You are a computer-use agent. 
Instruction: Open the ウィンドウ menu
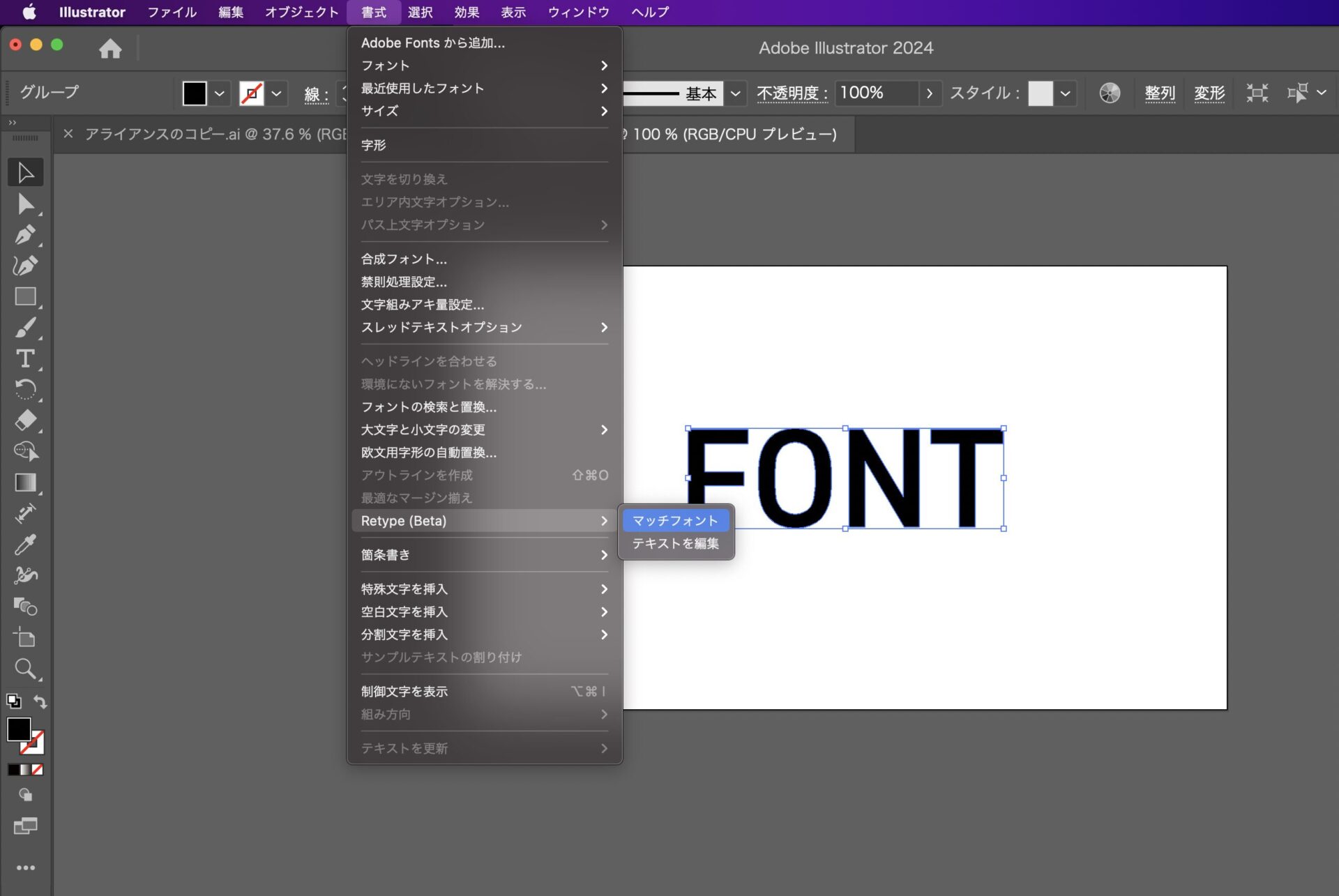point(578,12)
